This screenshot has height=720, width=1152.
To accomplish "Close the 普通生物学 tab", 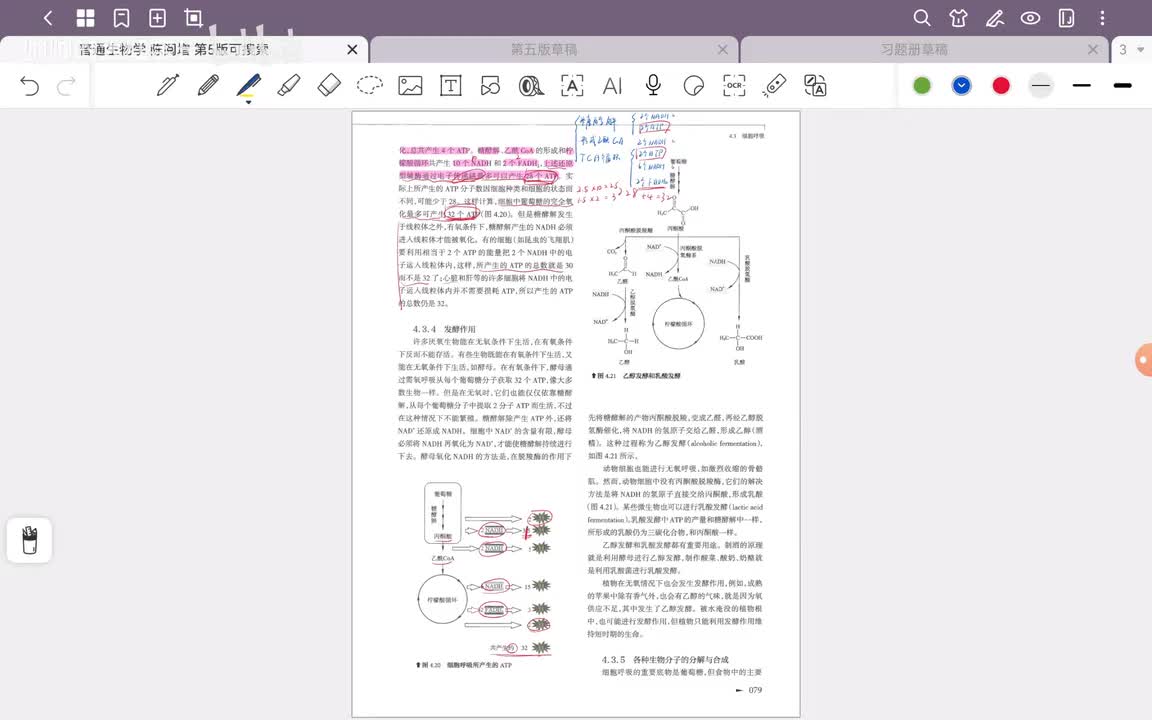I will click(x=353, y=49).
